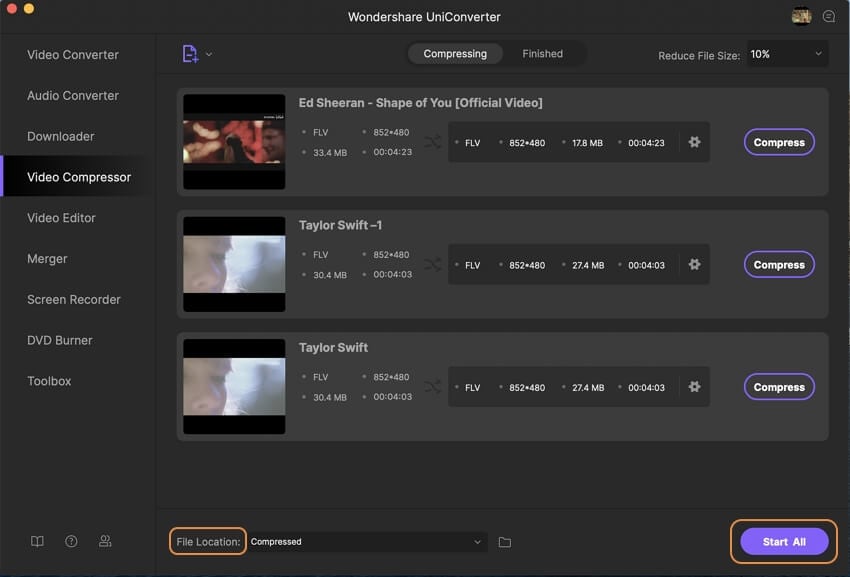Viewport: 850px width, 577px height.
Task: Expand the Add Files dropdown arrow
Action: 209,54
